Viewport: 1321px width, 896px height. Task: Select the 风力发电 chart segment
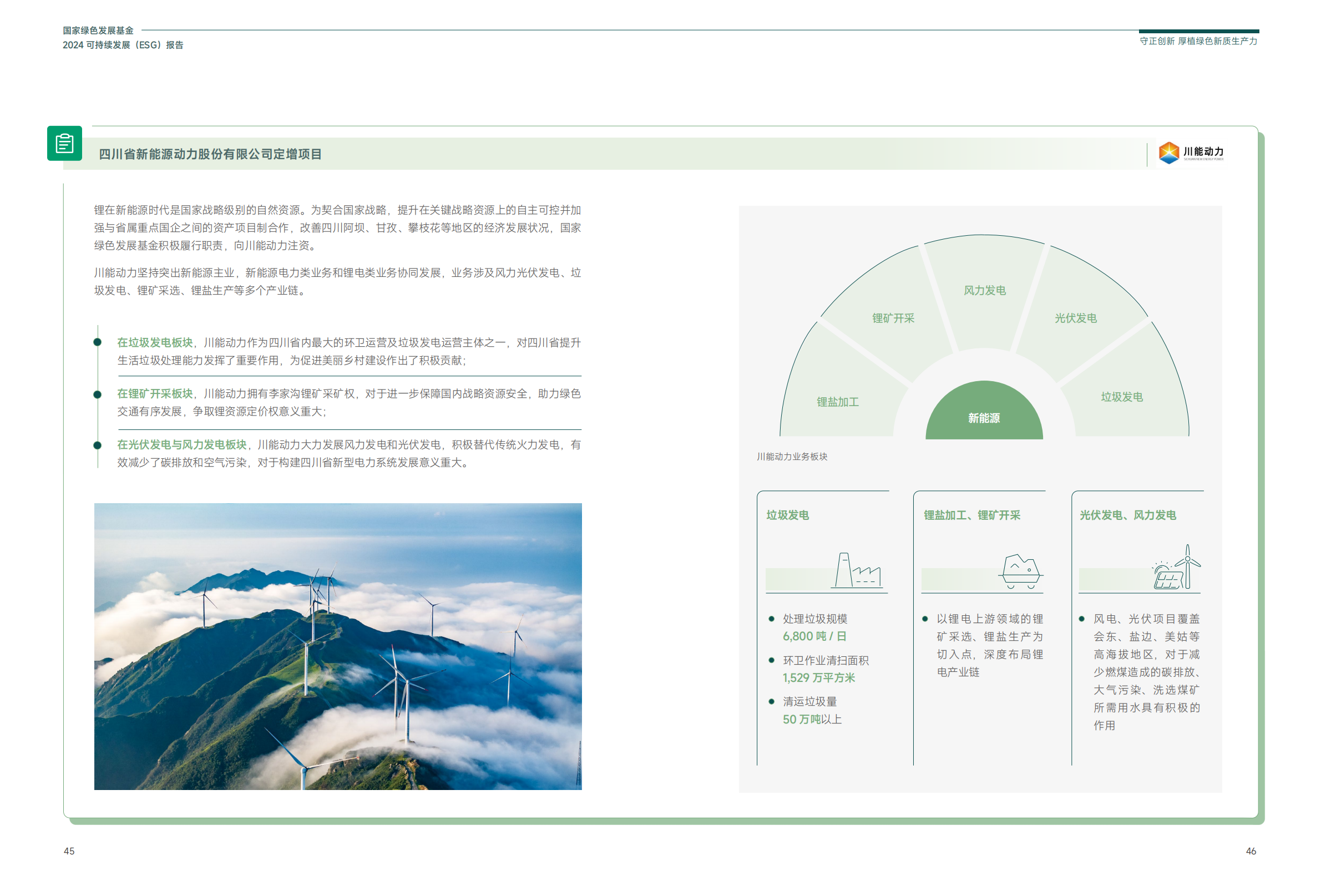984,291
